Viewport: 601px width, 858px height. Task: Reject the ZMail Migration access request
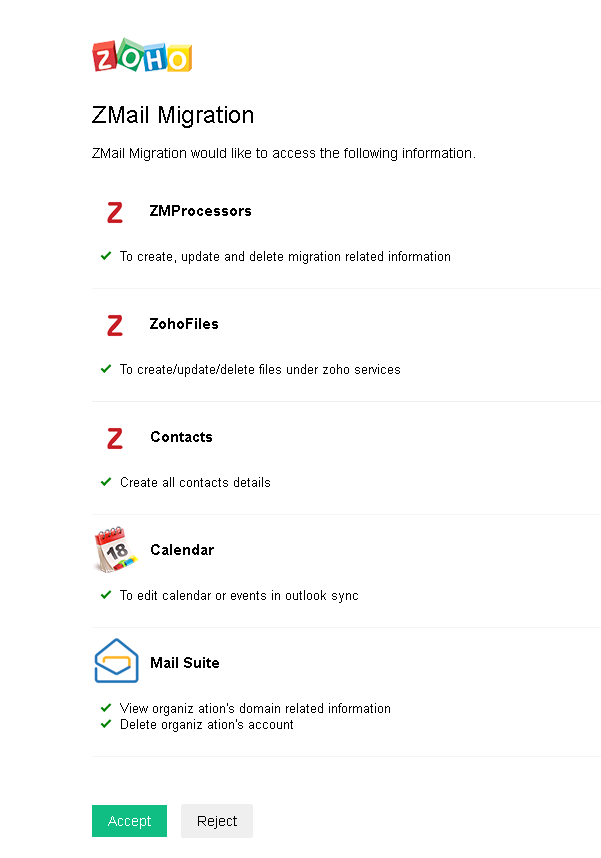pyautogui.click(x=217, y=821)
